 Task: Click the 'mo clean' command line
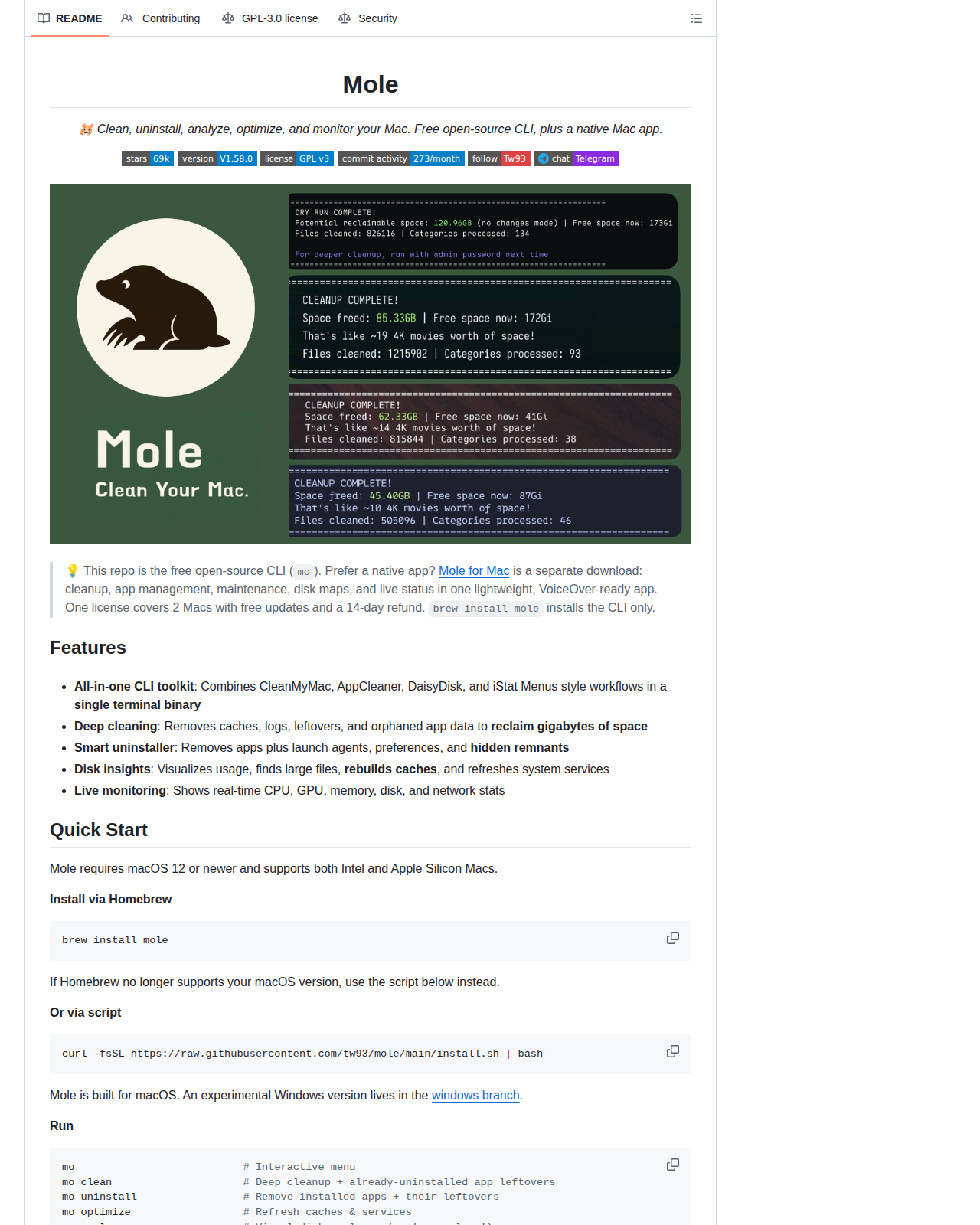coord(87,1182)
